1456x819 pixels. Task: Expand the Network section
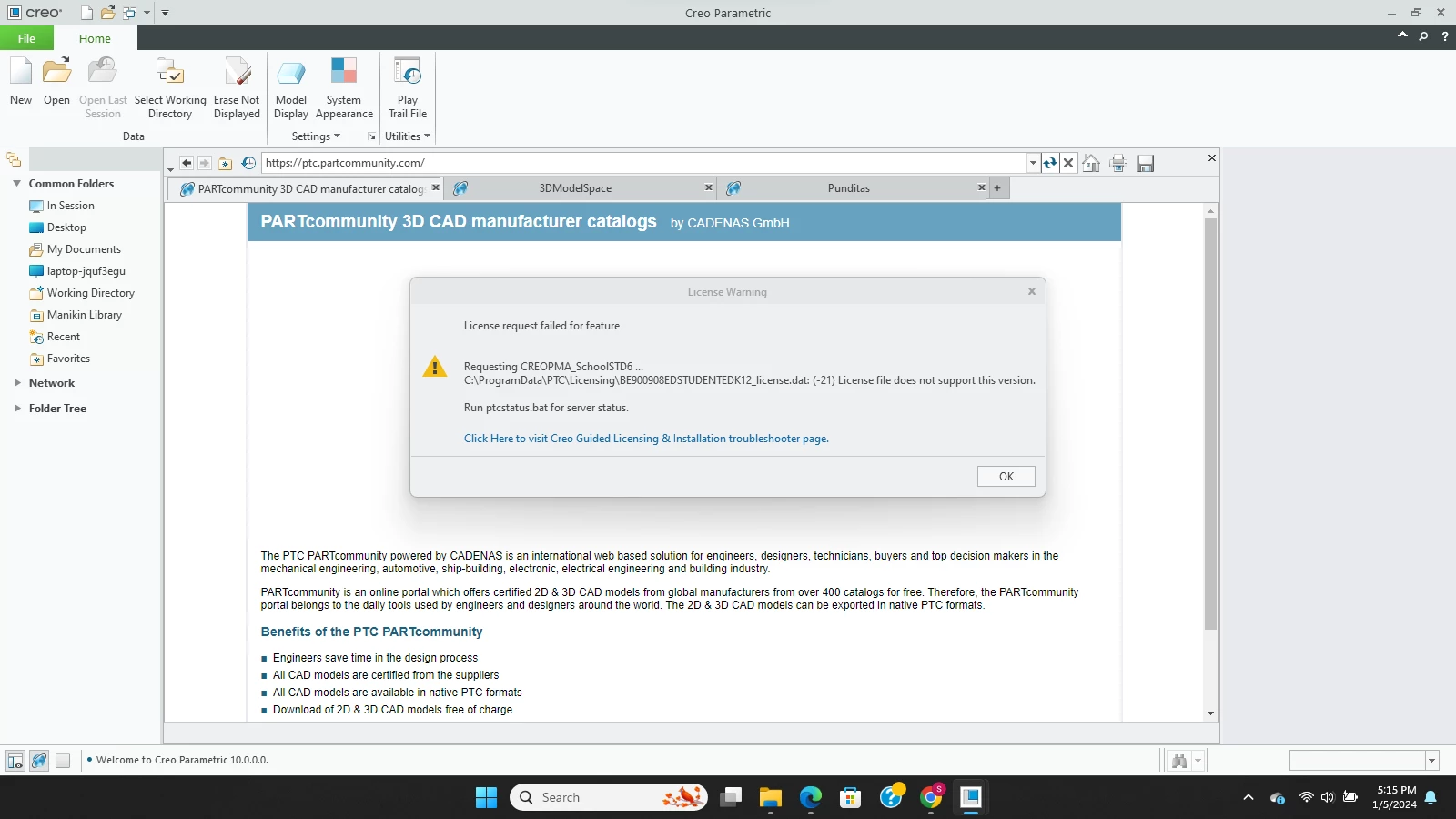(x=16, y=383)
